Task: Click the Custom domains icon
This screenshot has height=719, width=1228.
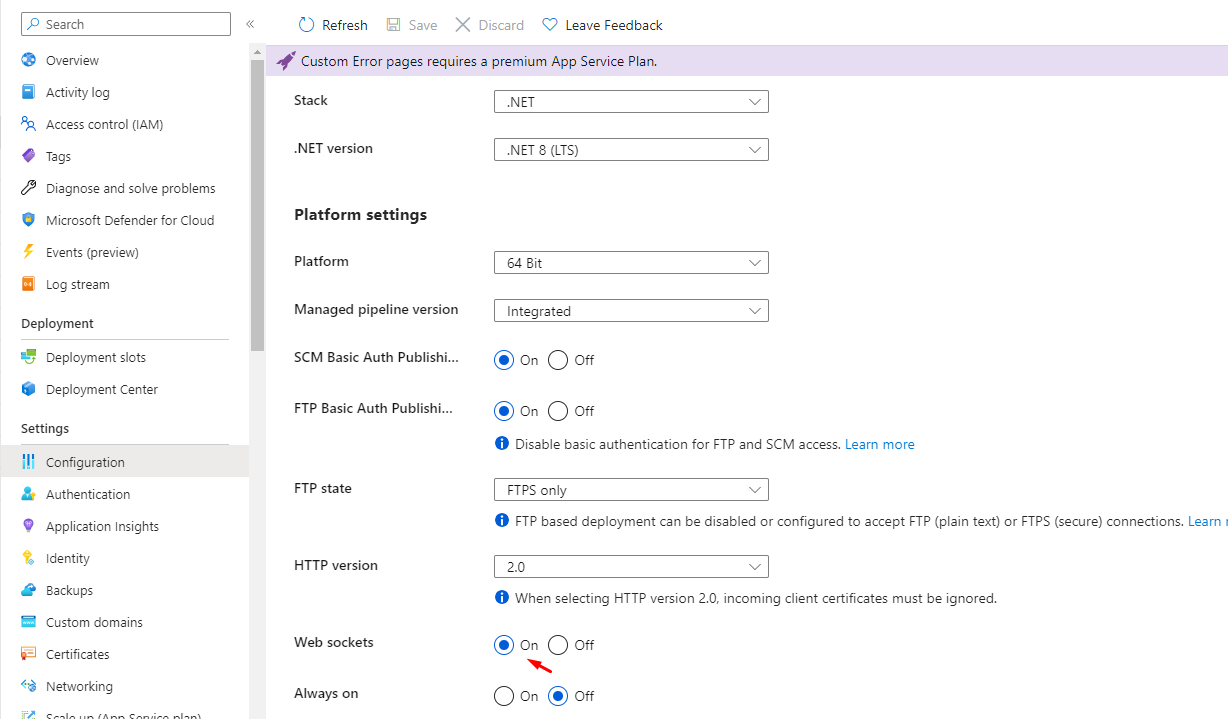Action: point(28,622)
